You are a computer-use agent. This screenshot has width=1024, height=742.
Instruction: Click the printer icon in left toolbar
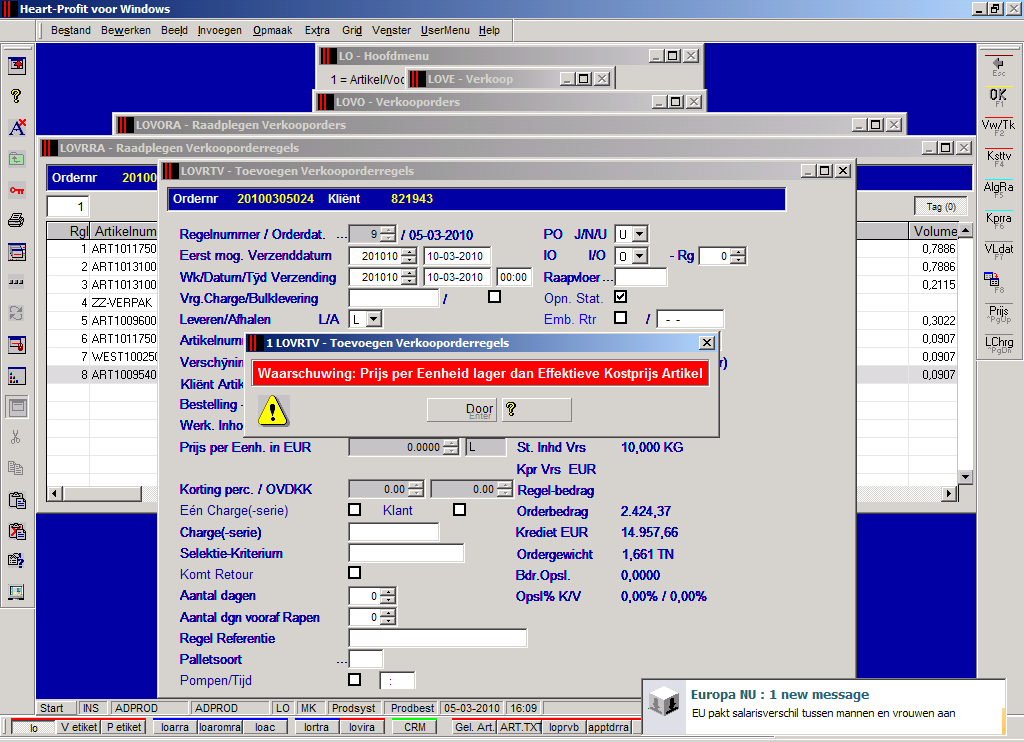(x=16, y=220)
